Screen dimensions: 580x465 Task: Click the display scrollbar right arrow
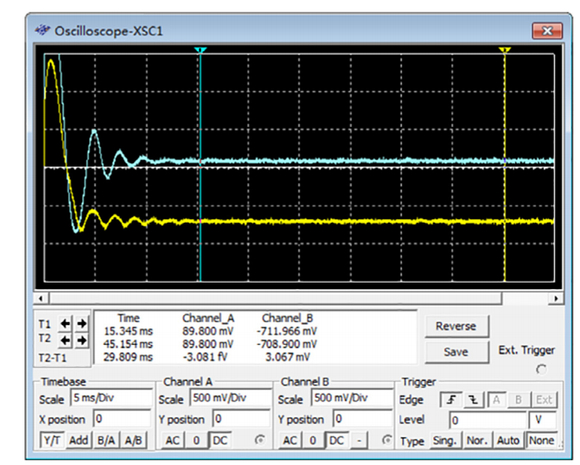tap(556, 299)
